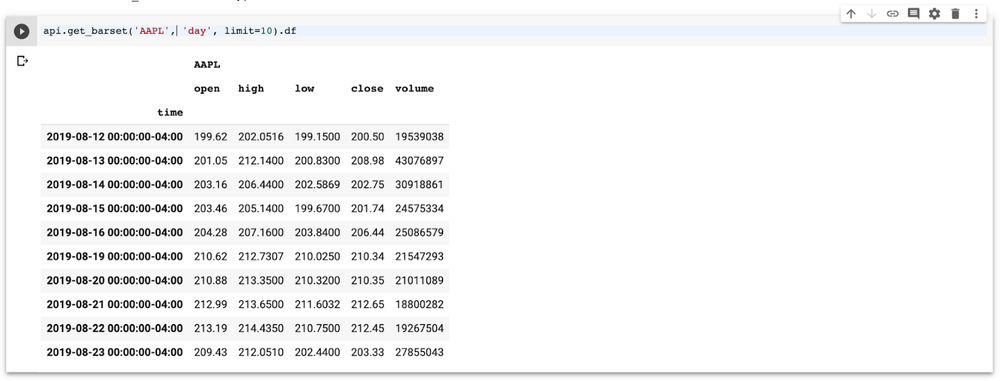Add a comment to the cell
Screen dimensions: 1000x381
click(x=913, y=13)
